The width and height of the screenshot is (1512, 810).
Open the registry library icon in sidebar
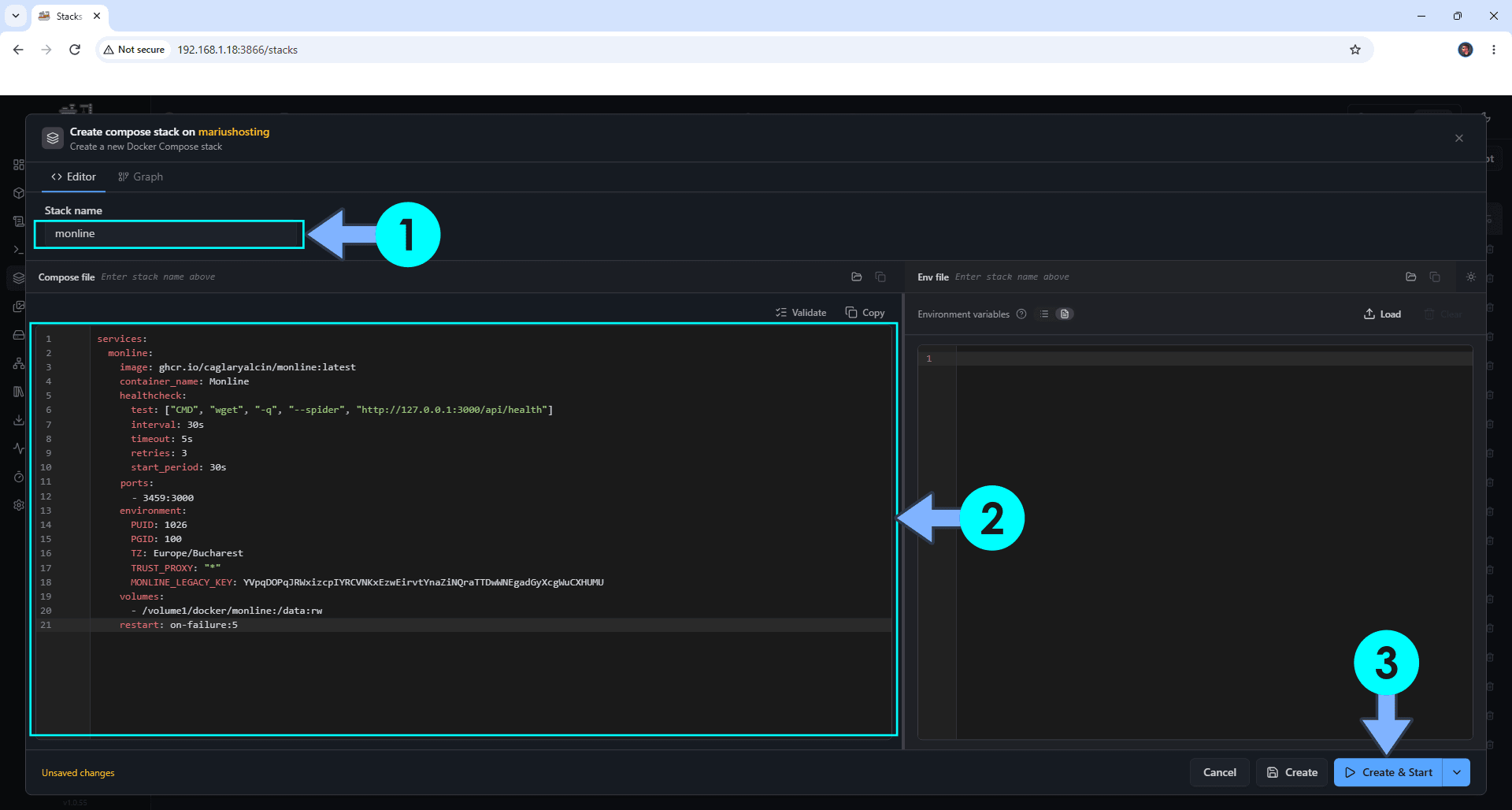tap(19, 392)
